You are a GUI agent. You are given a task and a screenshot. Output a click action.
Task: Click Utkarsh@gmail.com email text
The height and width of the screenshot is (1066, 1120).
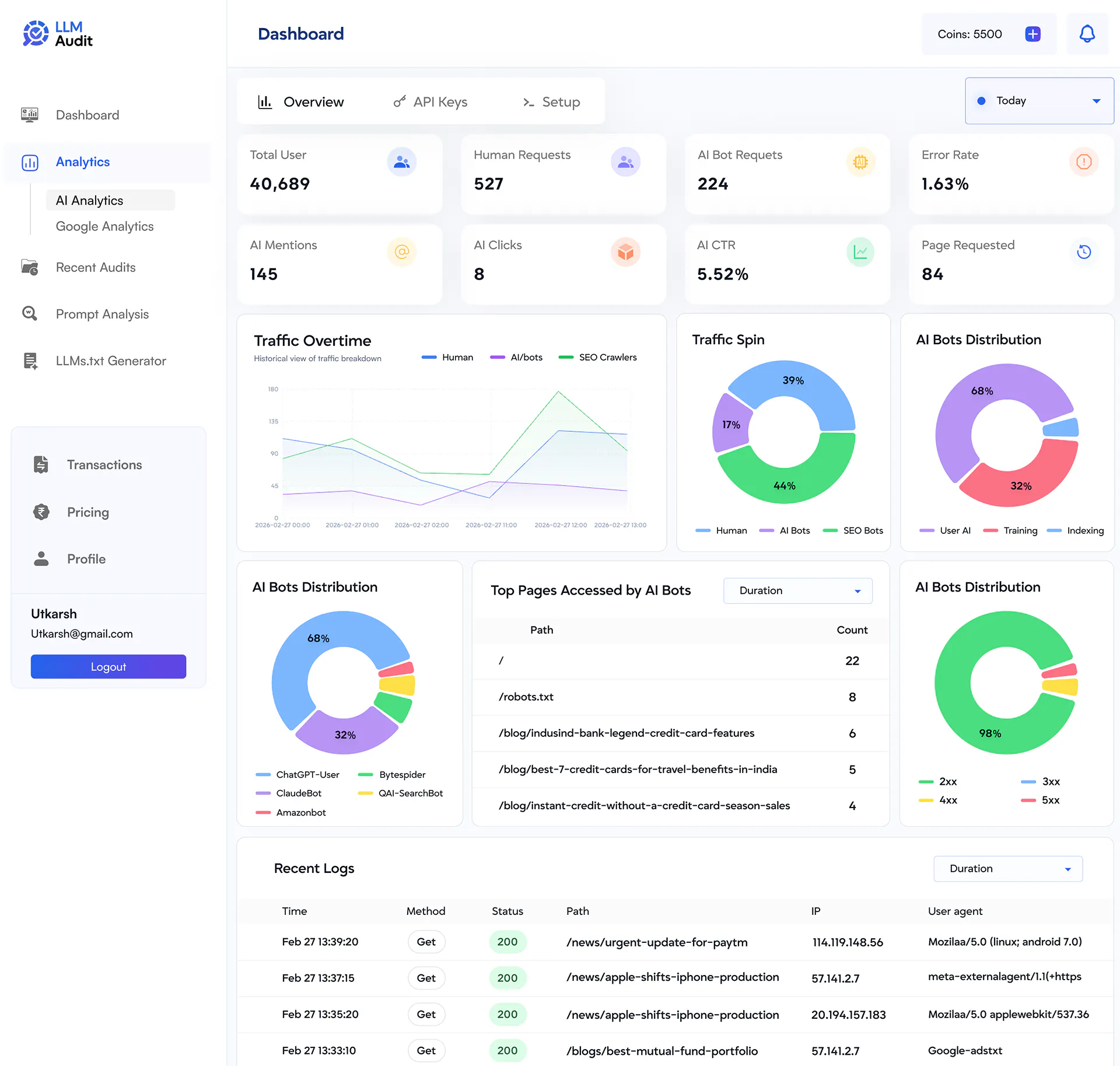click(82, 634)
